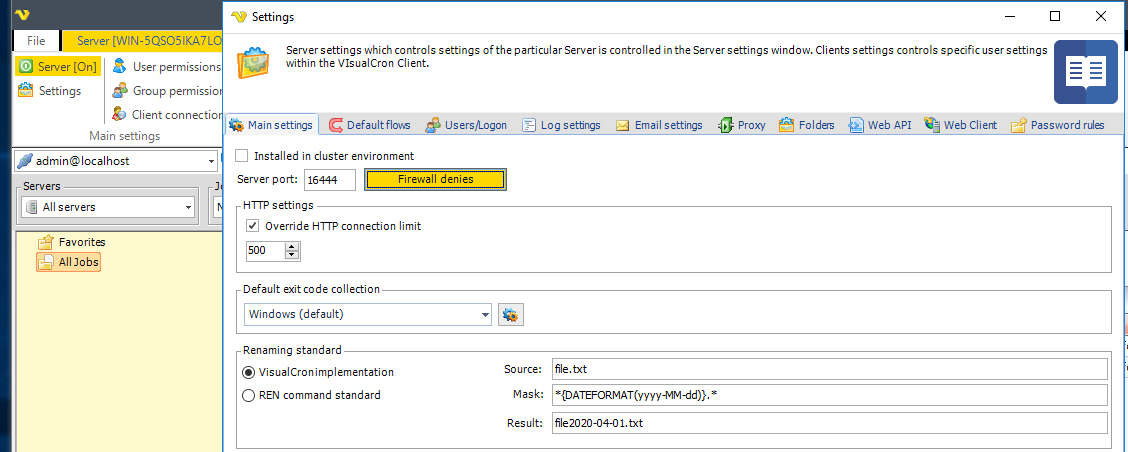1128x452 pixels.
Task: Open the Folders tab
Action: pyautogui.click(x=806, y=125)
